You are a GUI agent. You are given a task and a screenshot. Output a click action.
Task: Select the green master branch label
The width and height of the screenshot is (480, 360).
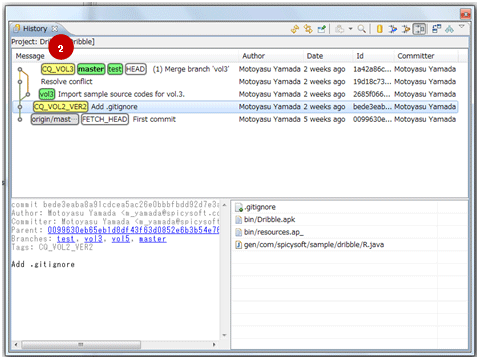pyautogui.click(x=91, y=69)
